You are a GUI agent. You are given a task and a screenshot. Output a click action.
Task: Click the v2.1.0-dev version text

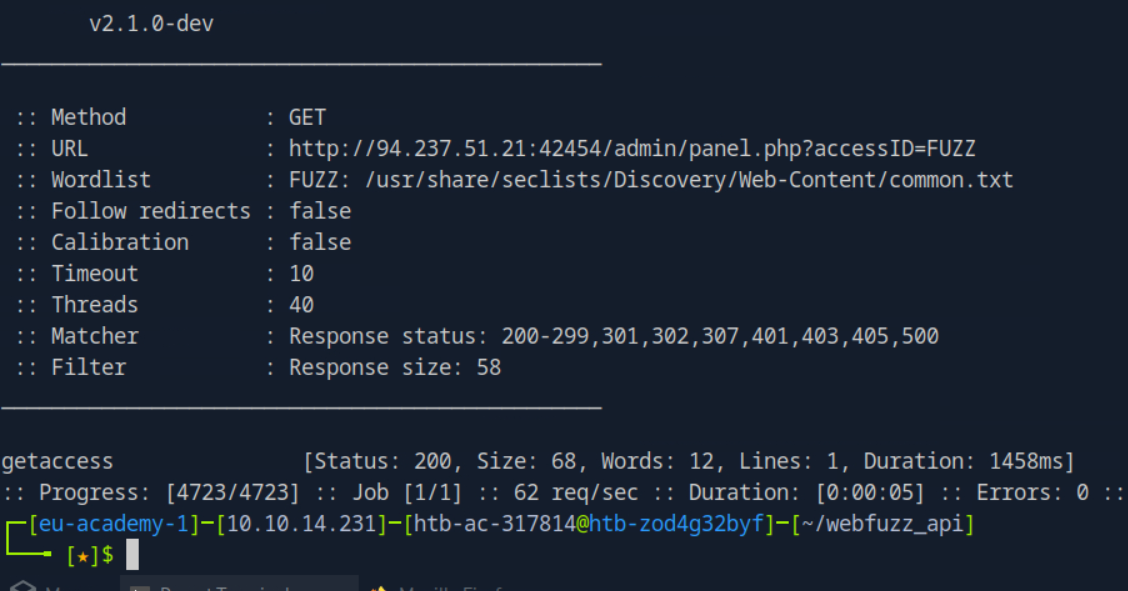click(x=151, y=24)
